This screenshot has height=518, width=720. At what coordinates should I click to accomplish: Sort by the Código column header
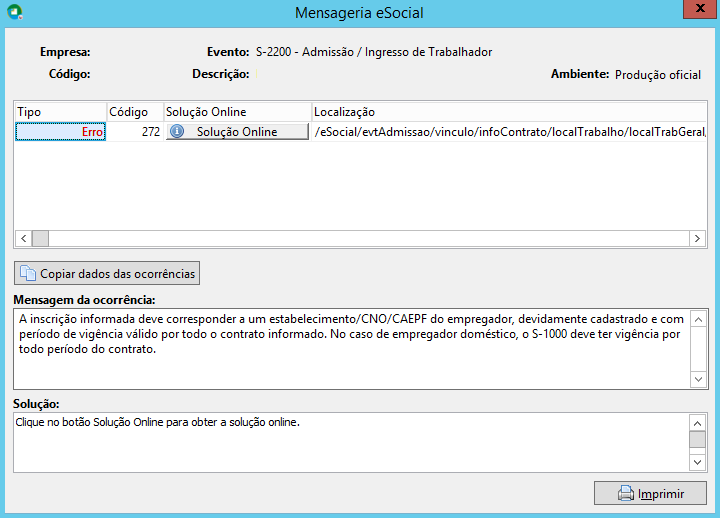(x=135, y=112)
